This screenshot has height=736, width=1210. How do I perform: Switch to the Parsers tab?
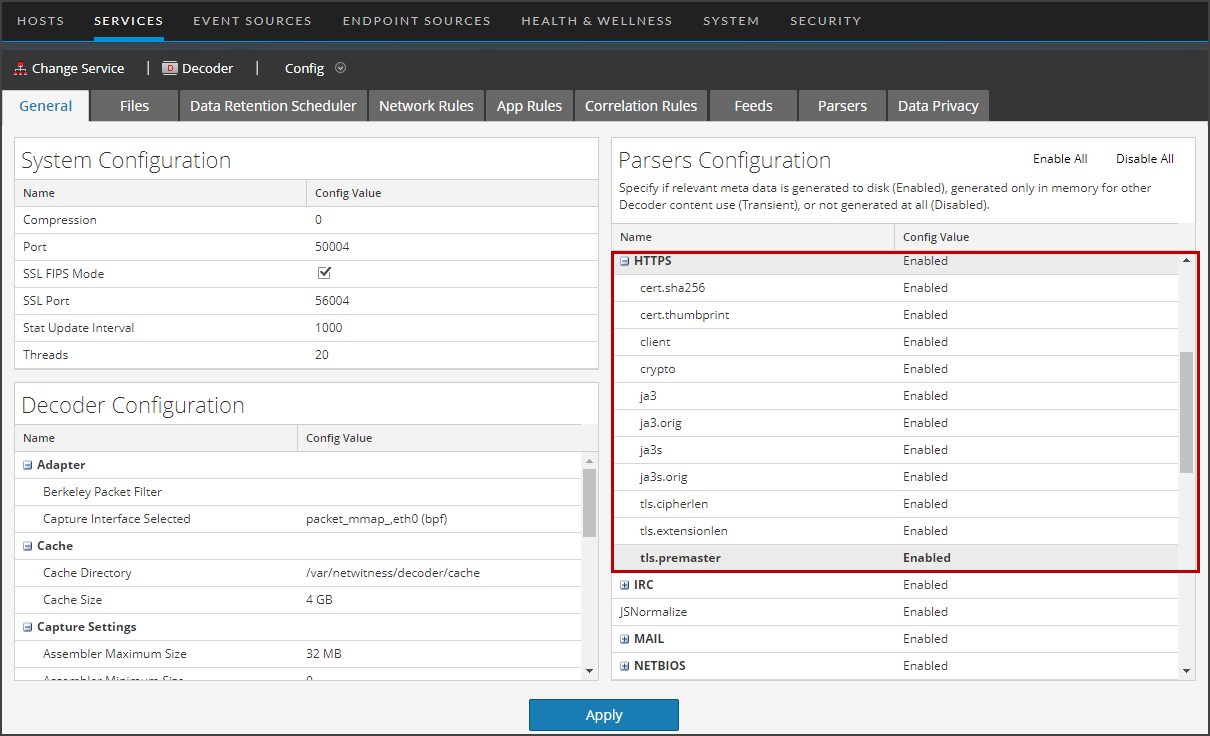pyautogui.click(x=841, y=105)
